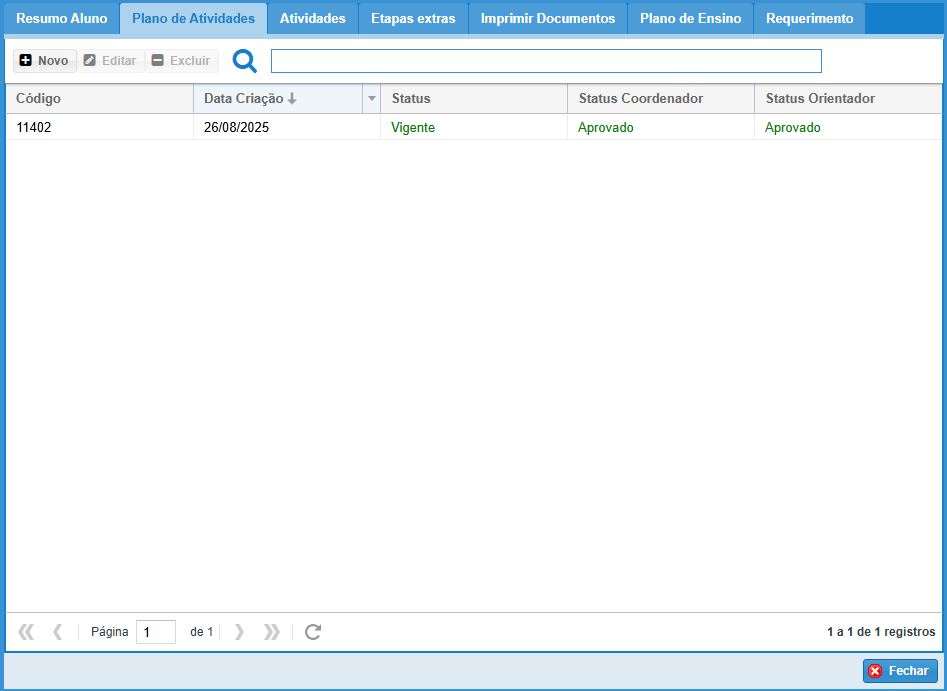The height and width of the screenshot is (691, 947).
Task: Go to the first page using double-left arrow
Action: pos(26,632)
